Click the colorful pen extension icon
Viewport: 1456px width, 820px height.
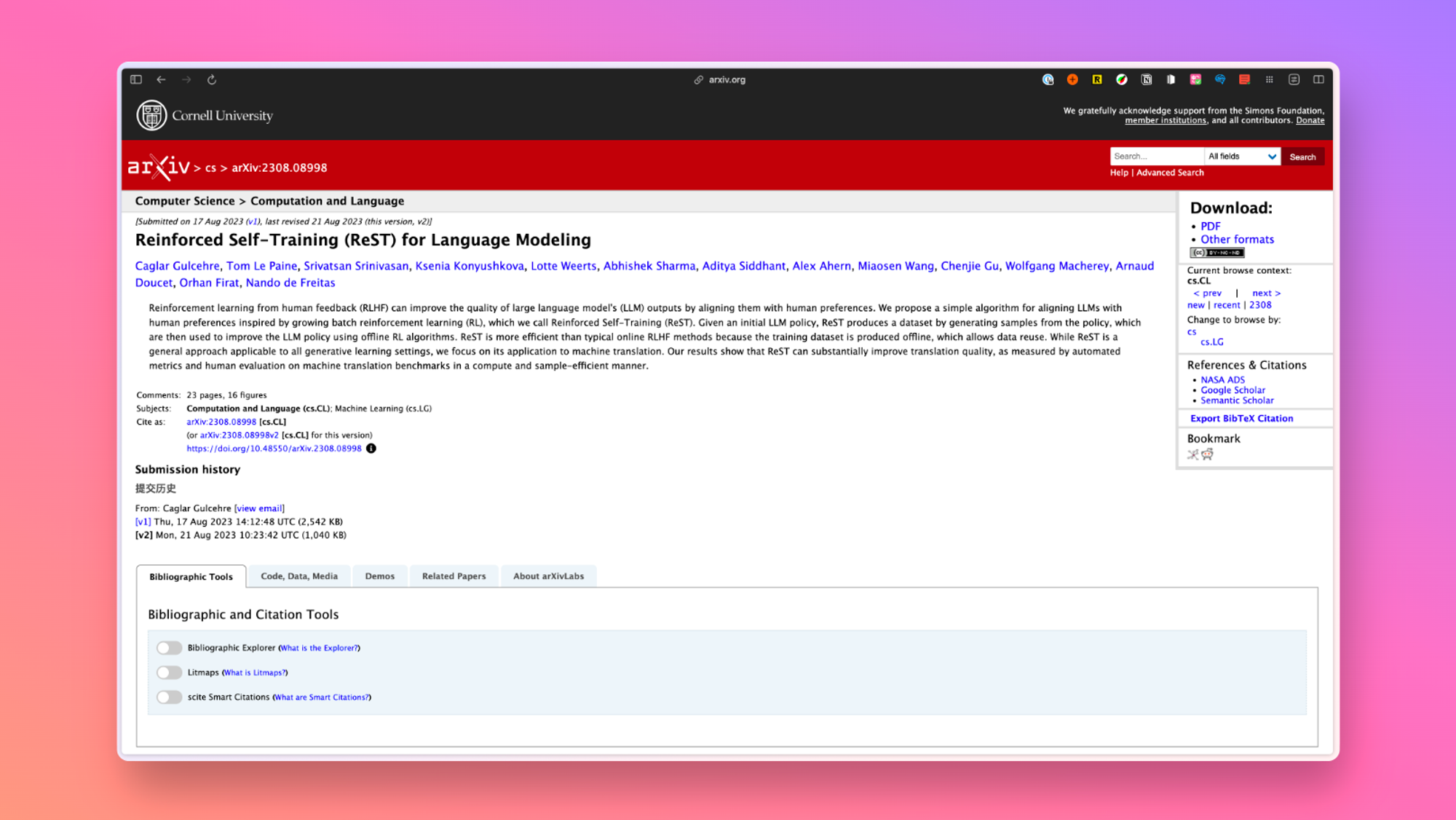[x=1122, y=79]
